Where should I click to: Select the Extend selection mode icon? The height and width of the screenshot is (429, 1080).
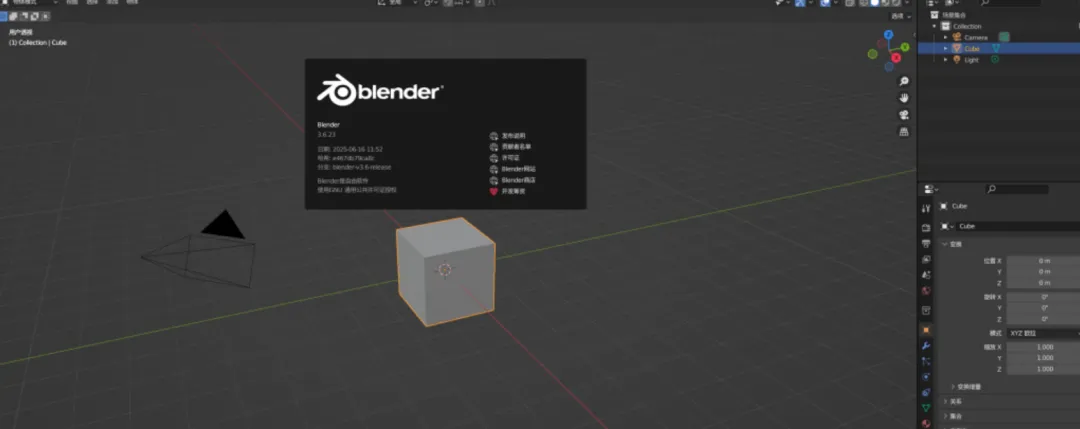tap(12, 16)
